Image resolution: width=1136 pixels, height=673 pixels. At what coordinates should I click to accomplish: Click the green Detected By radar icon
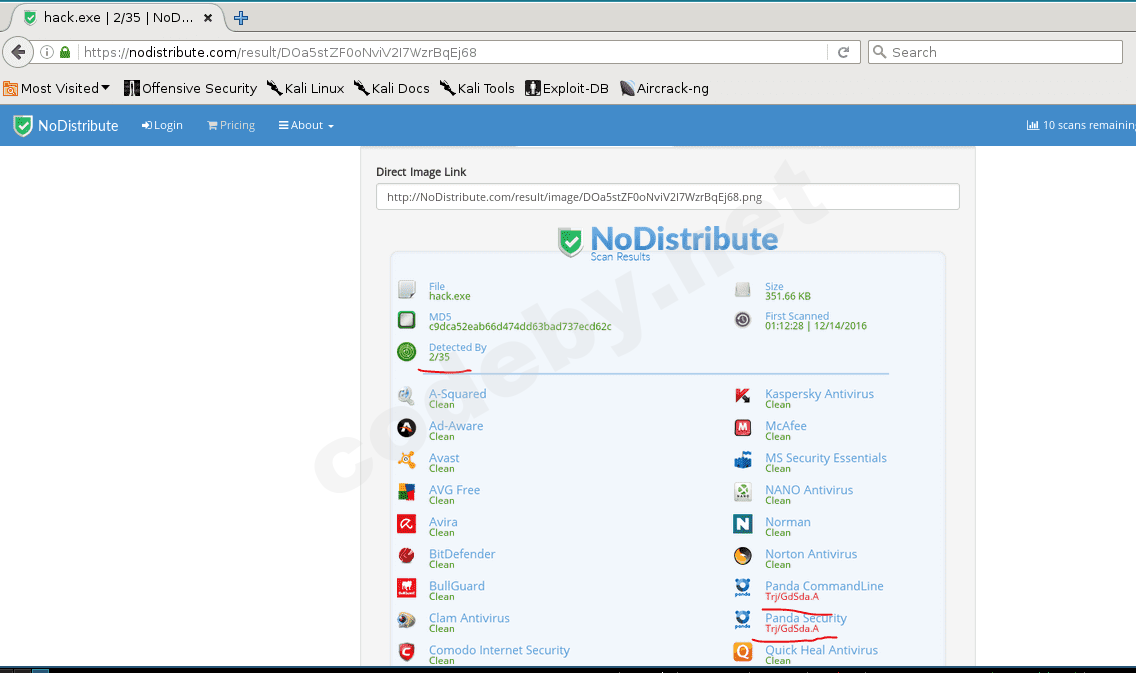pyautogui.click(x=406, y=351)
